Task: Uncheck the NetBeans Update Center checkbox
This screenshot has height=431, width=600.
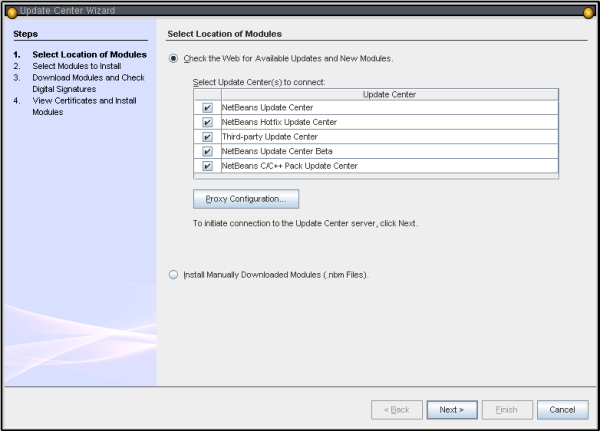Action: (207, 108)
